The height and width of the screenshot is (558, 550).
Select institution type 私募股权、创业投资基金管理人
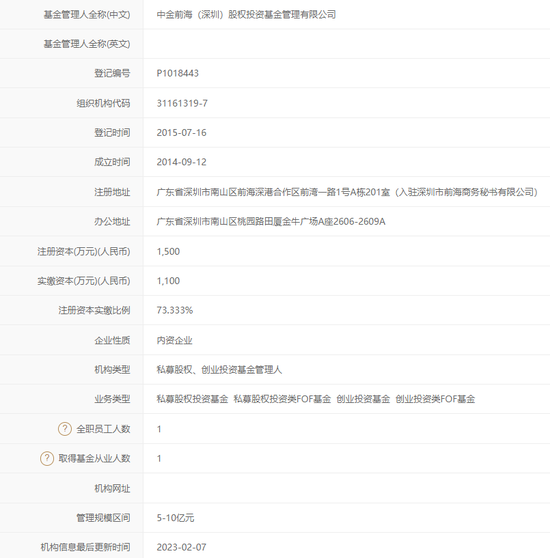click(x=219, y=370)
